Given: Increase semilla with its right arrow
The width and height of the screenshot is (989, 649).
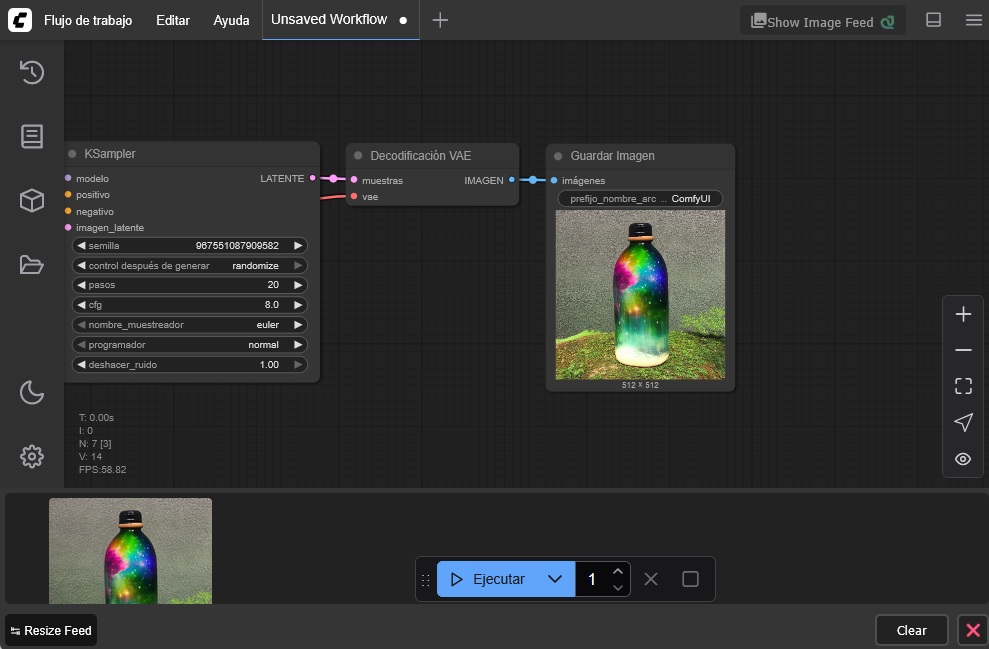Looking at the screenshot, I should point(298,245).
